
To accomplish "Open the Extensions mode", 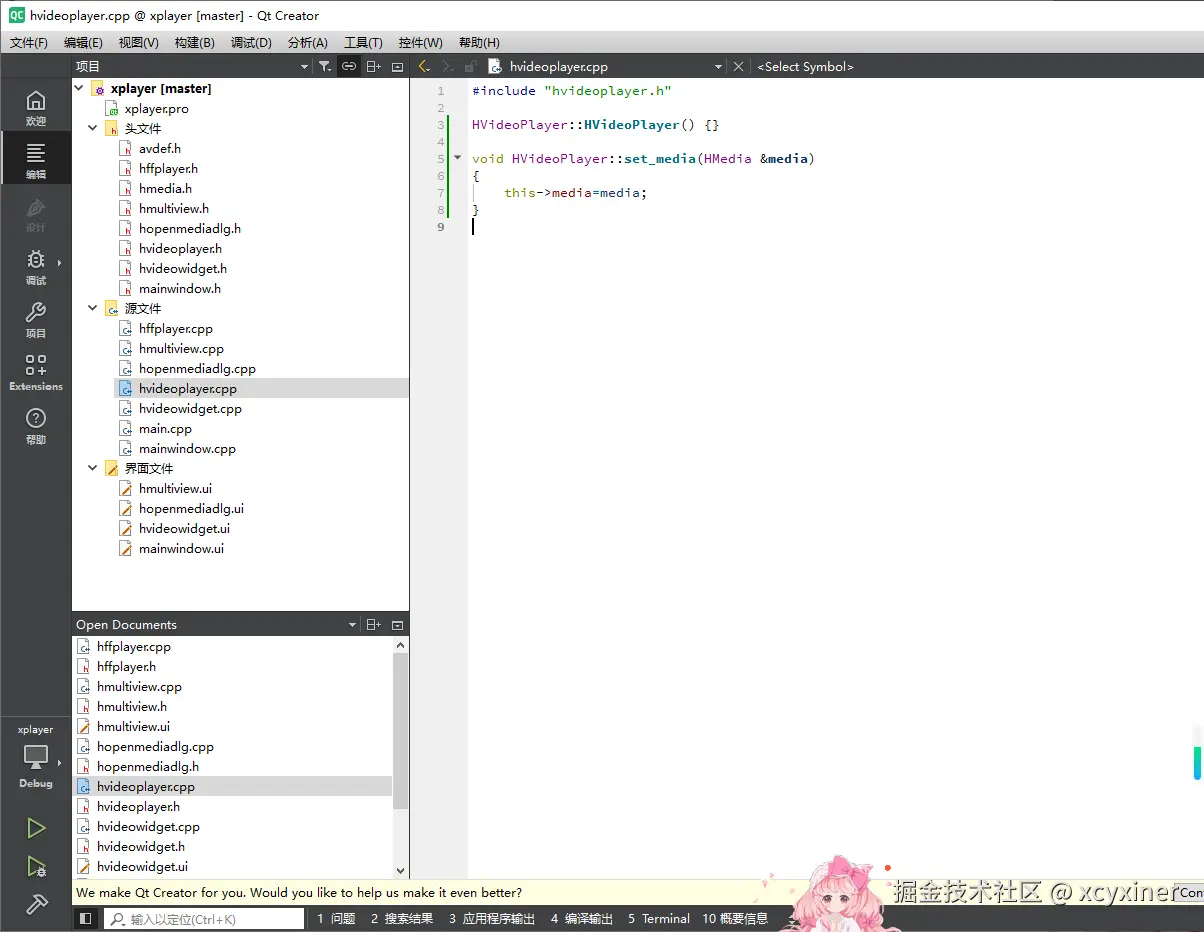I will click(x=36, y=372).
